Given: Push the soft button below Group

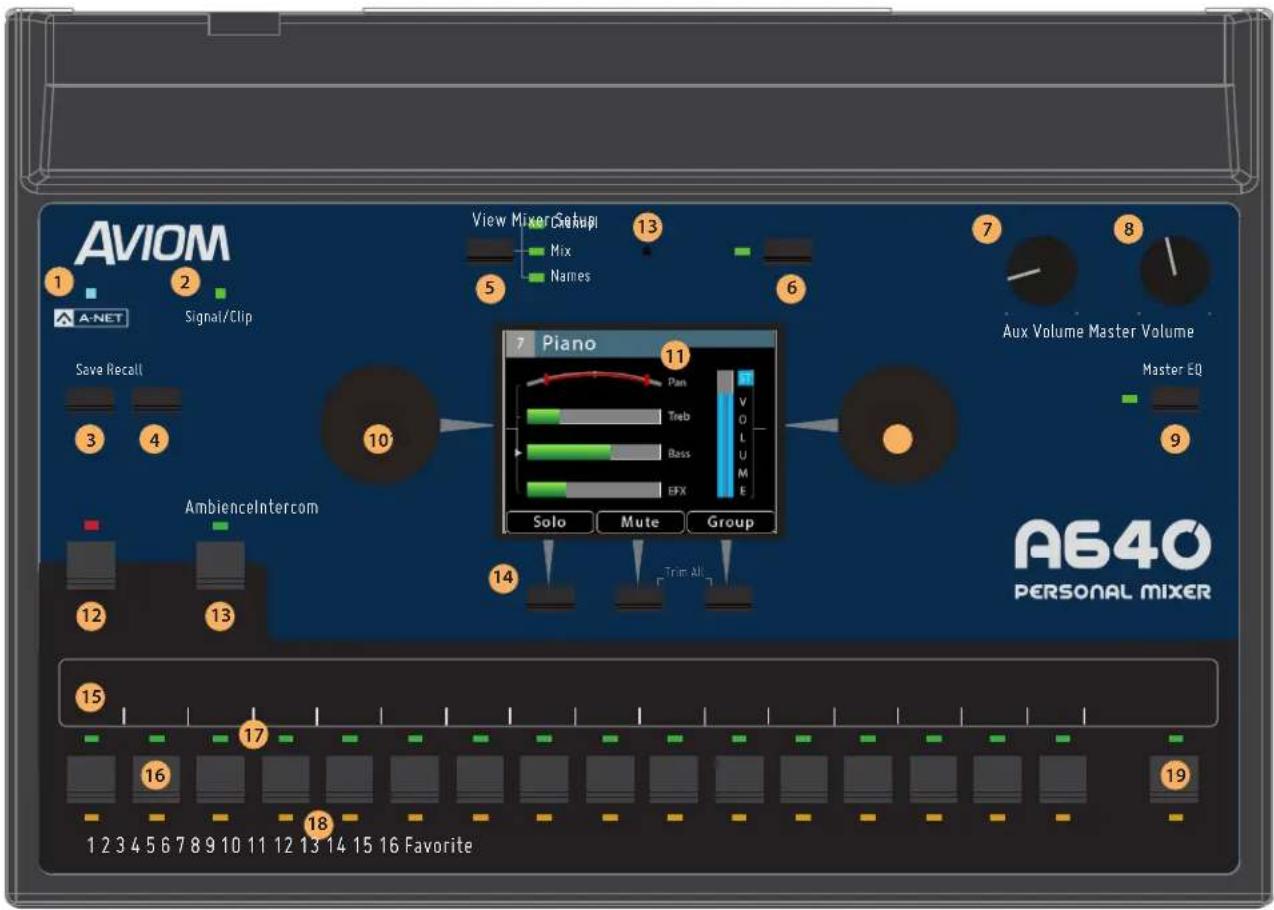Looking at the screenshot, I should (x=728, y=598).
